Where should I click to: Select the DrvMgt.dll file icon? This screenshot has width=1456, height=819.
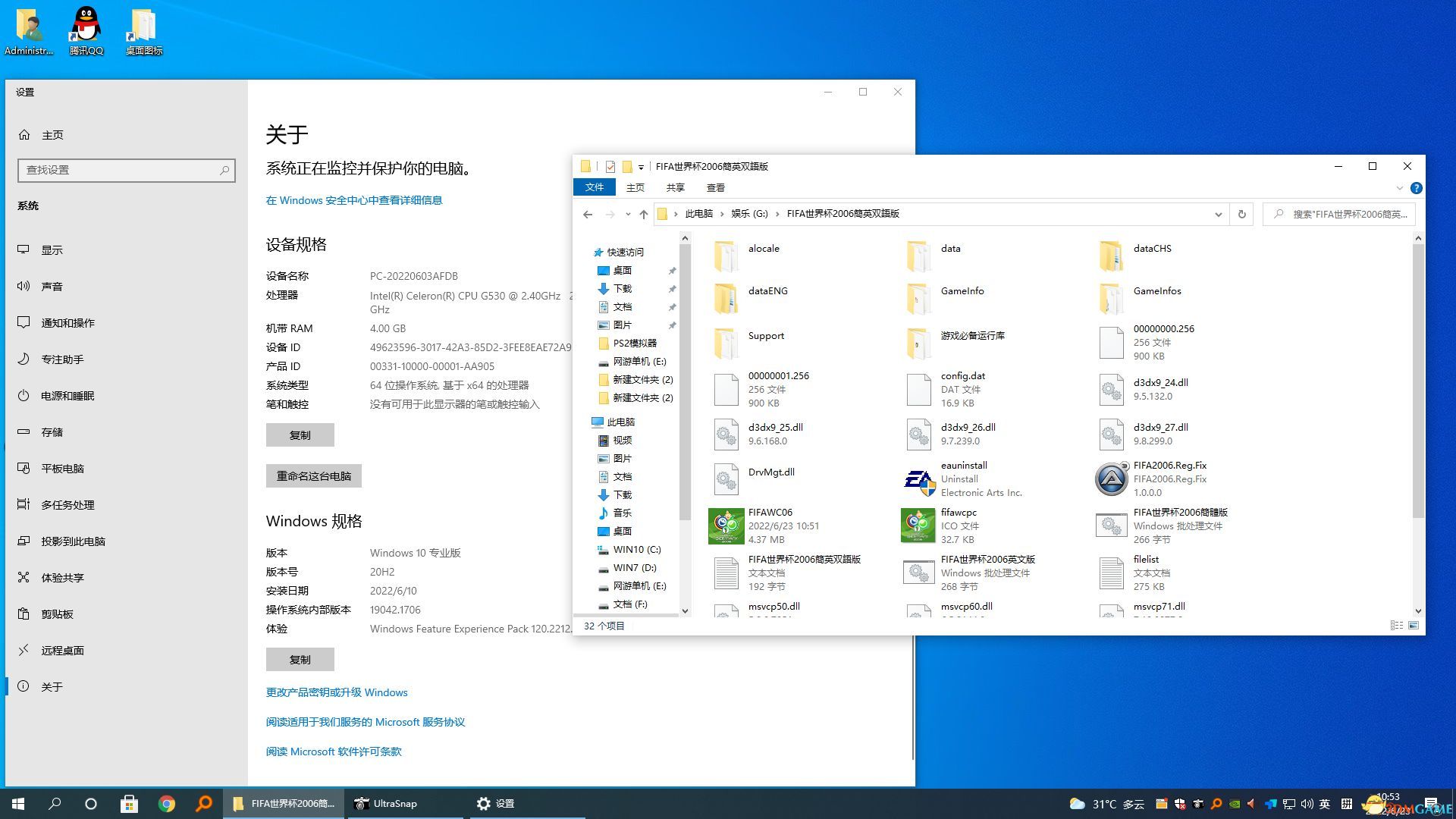point(726,479)
